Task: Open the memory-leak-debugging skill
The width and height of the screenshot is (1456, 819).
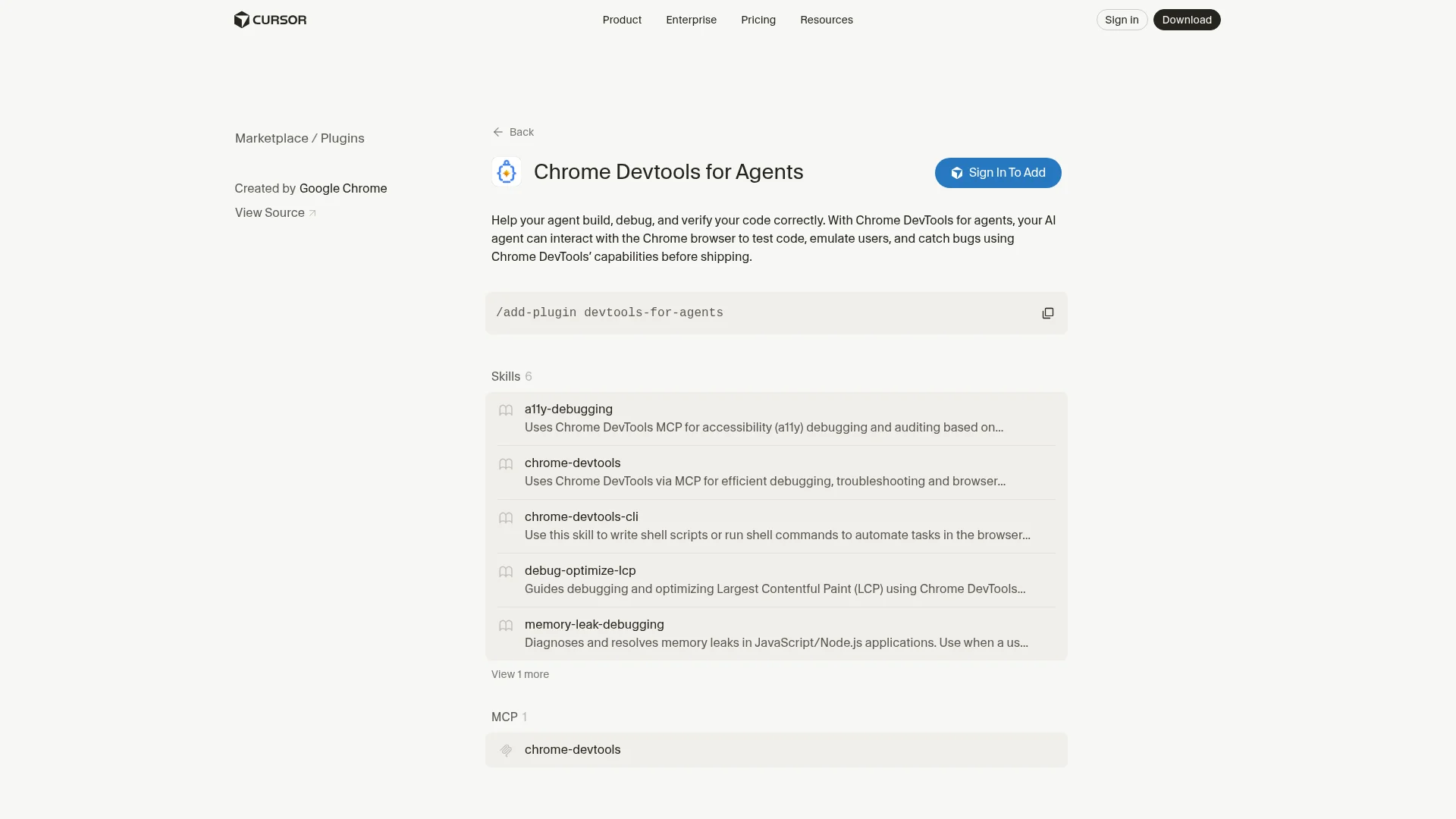Action: coord(777,634)
